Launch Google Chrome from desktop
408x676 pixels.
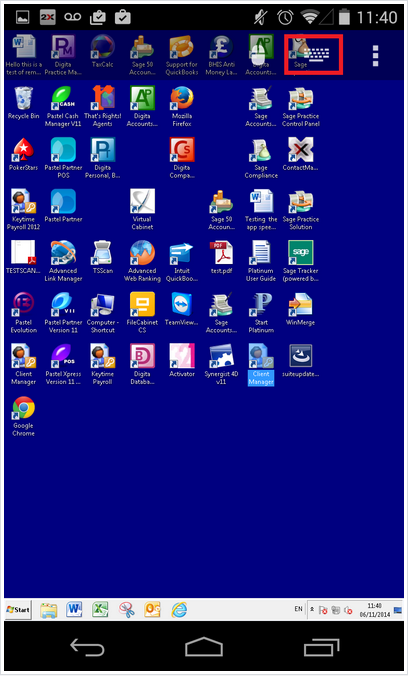[23, 417]
